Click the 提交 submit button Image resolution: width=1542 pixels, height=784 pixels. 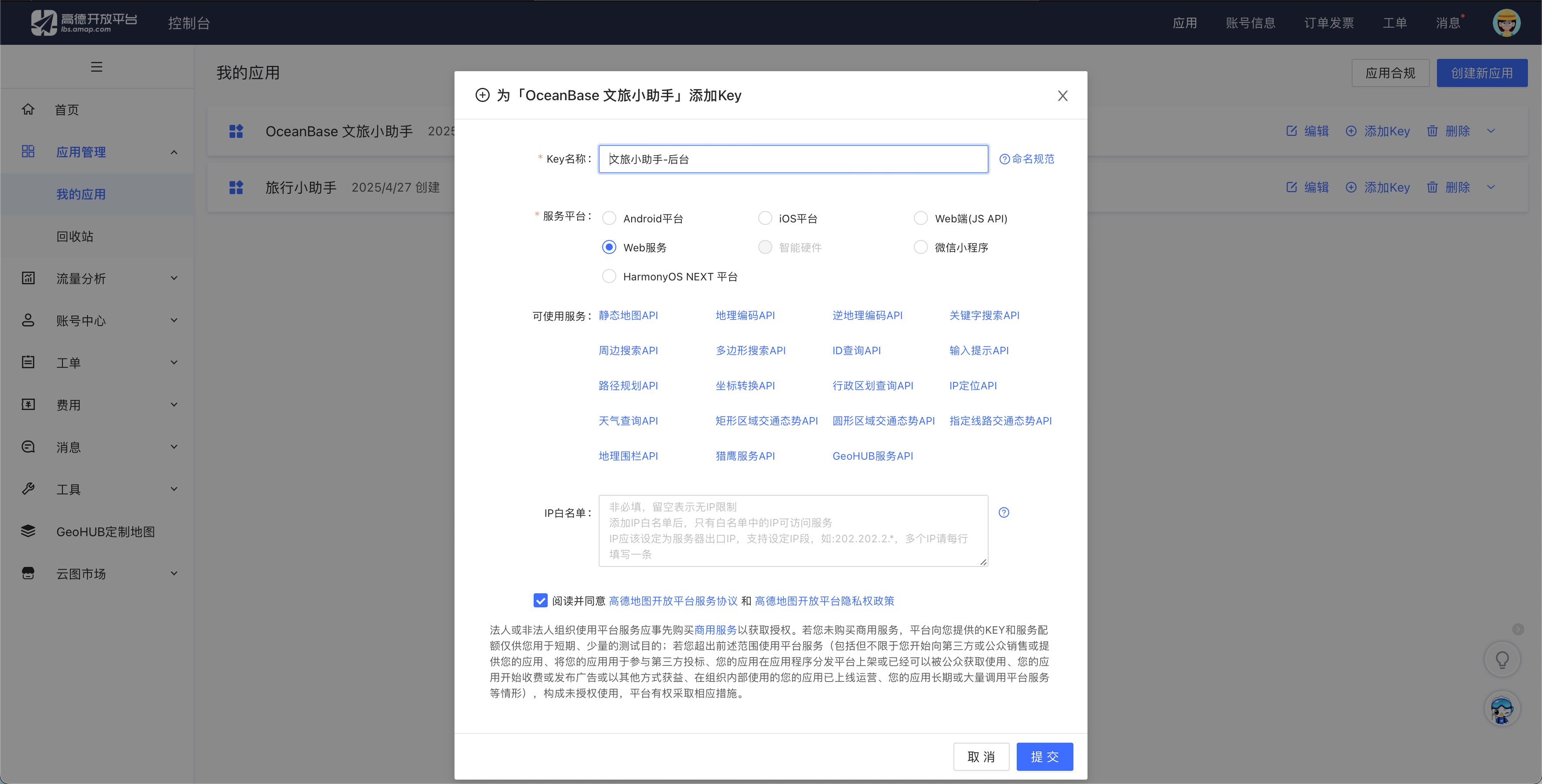pos(1044,756)
